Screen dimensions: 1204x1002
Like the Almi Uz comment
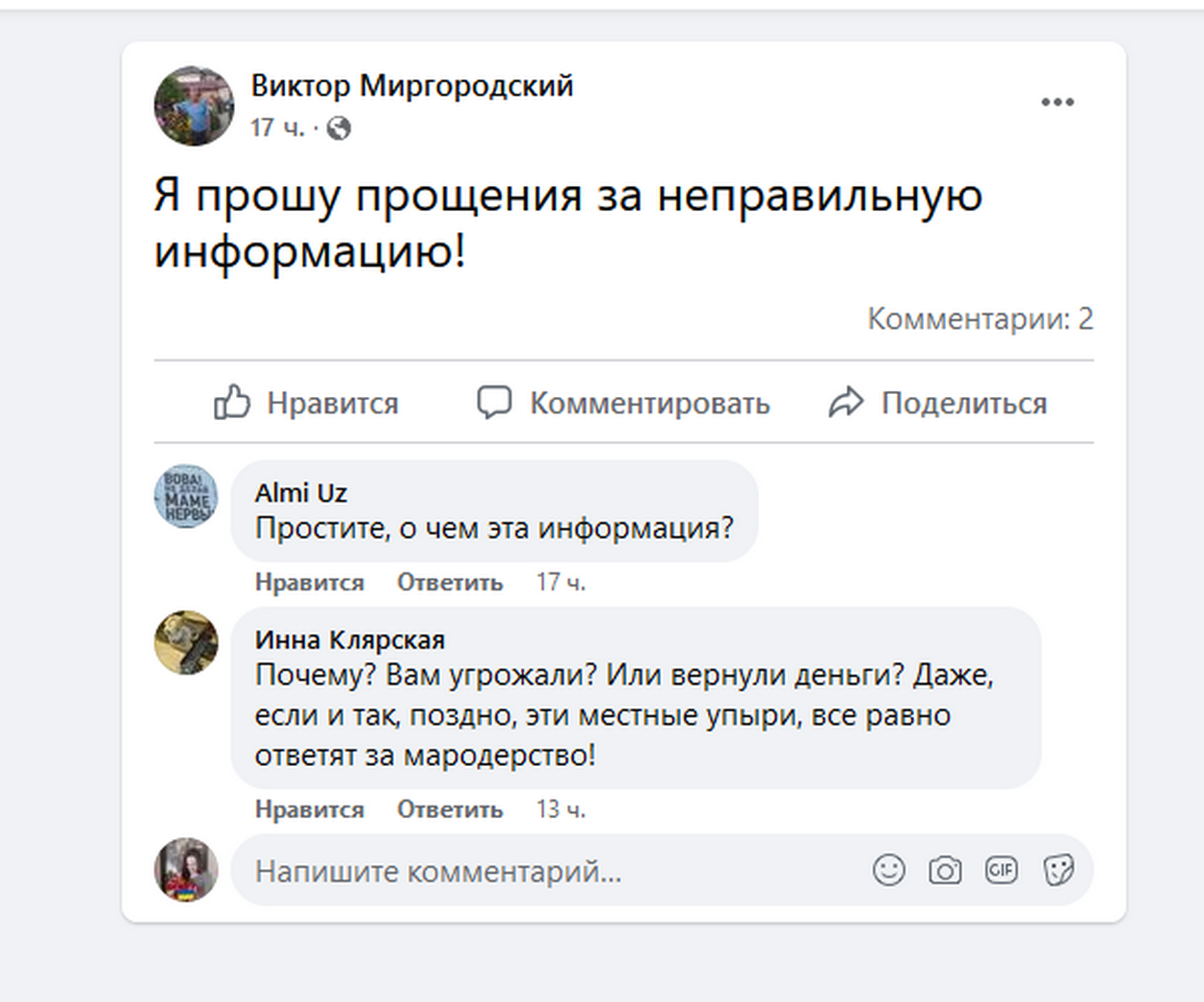pyautogui.click(x=309, y=582)
